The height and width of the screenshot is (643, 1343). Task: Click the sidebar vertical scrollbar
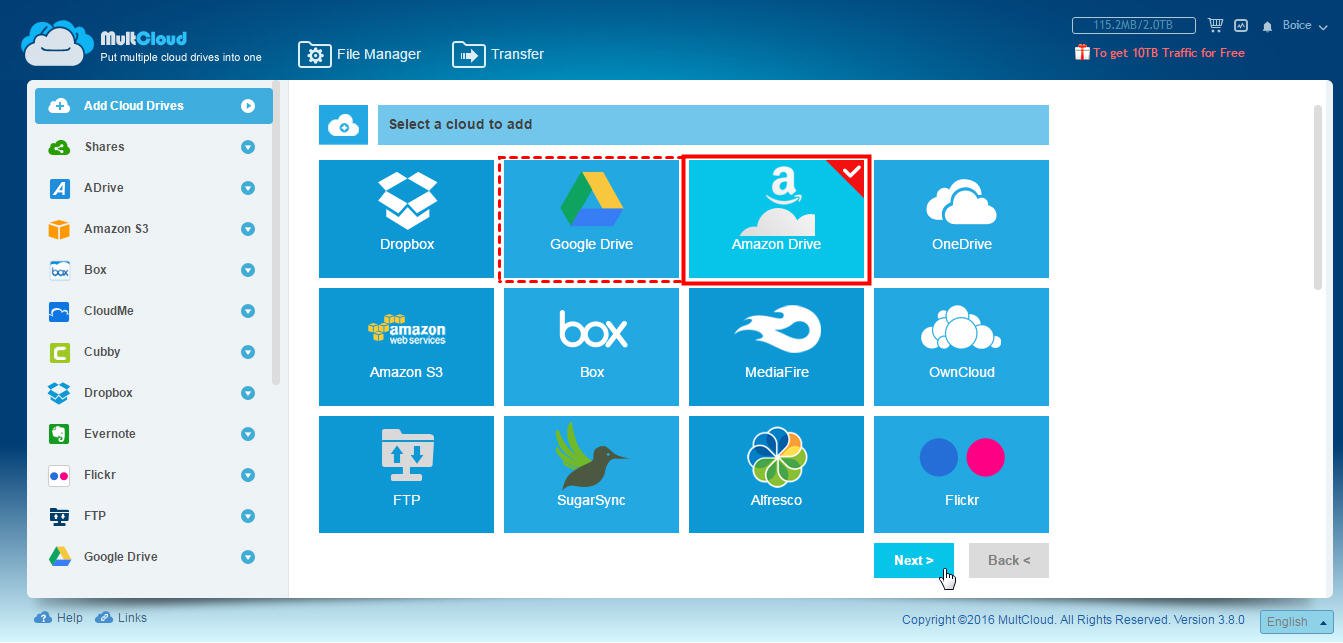click(x=276, y=235)
